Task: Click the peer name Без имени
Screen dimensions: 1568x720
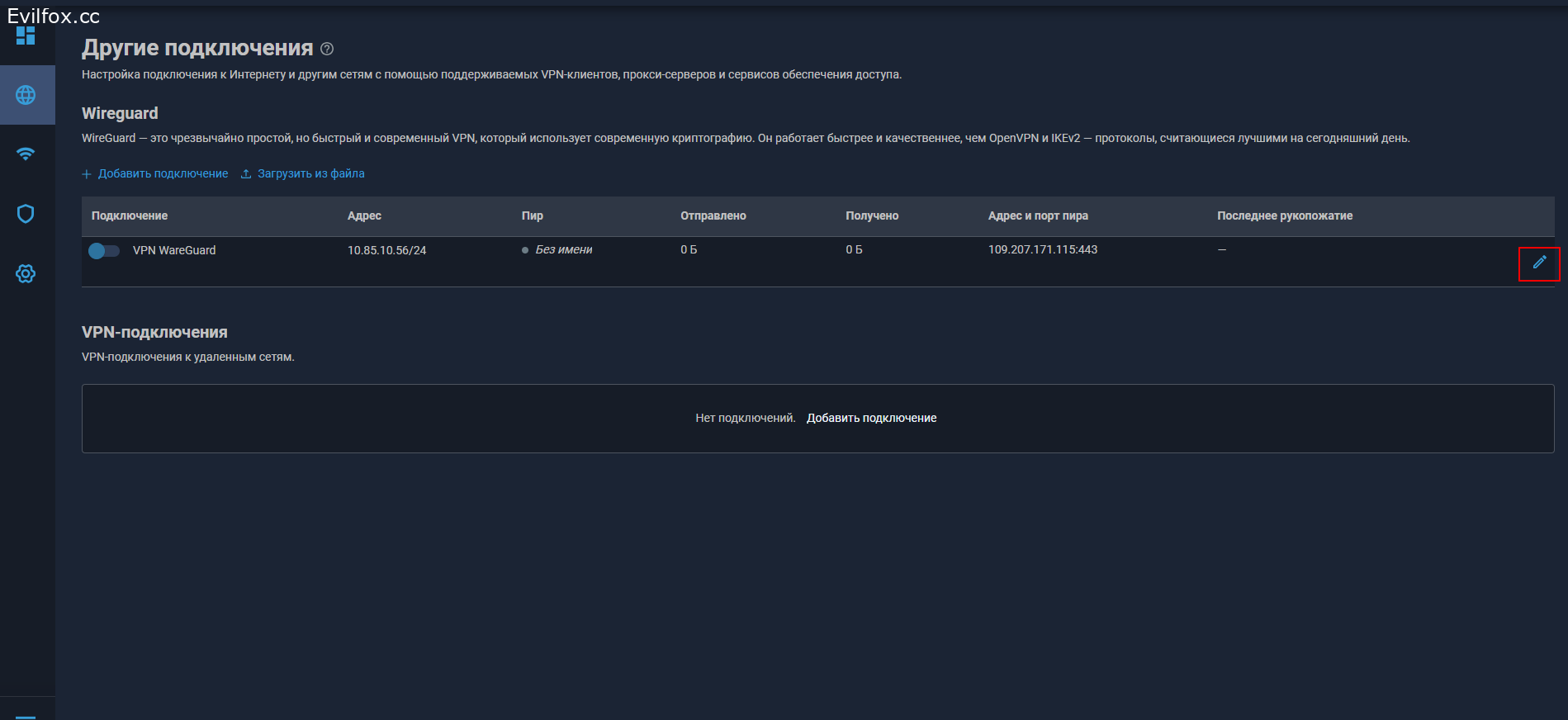Action: [x=564, y=249]
